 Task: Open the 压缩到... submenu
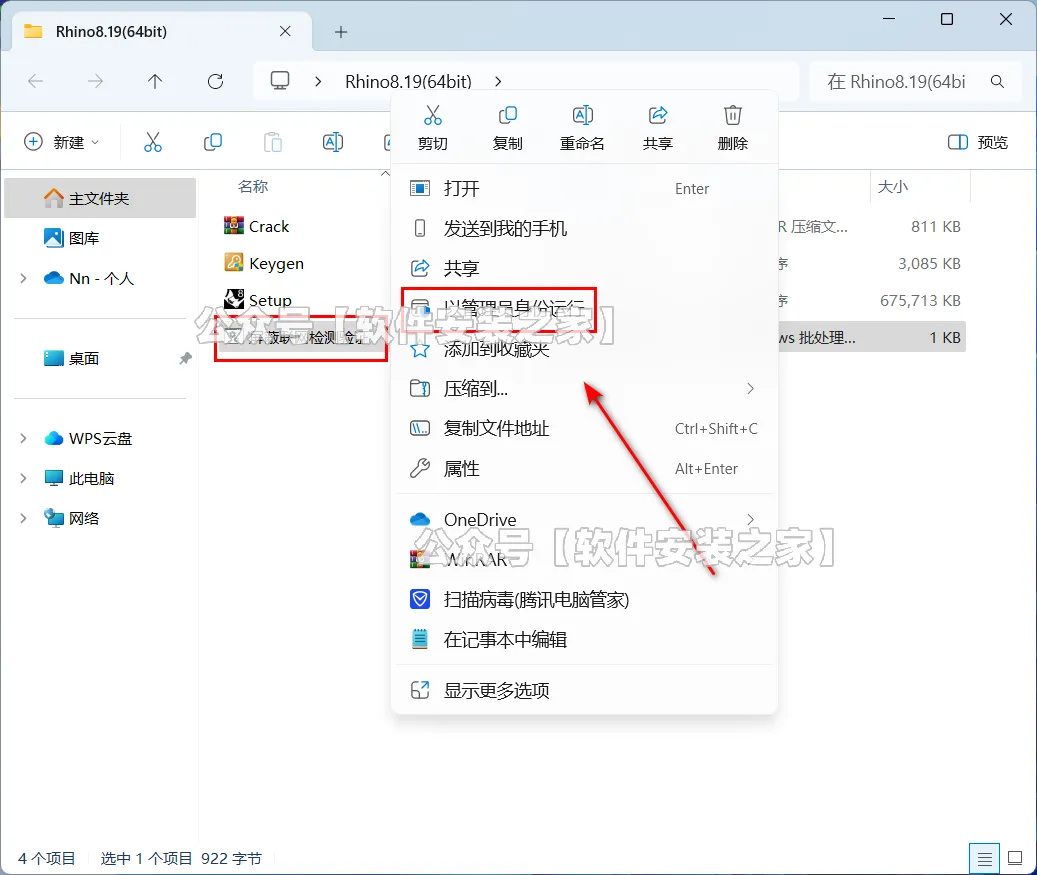coord(584,389)
